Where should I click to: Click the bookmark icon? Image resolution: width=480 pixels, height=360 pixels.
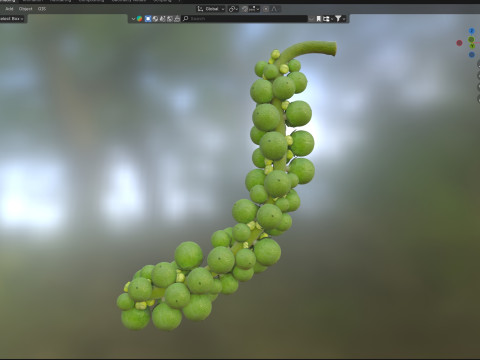(319, 19)
